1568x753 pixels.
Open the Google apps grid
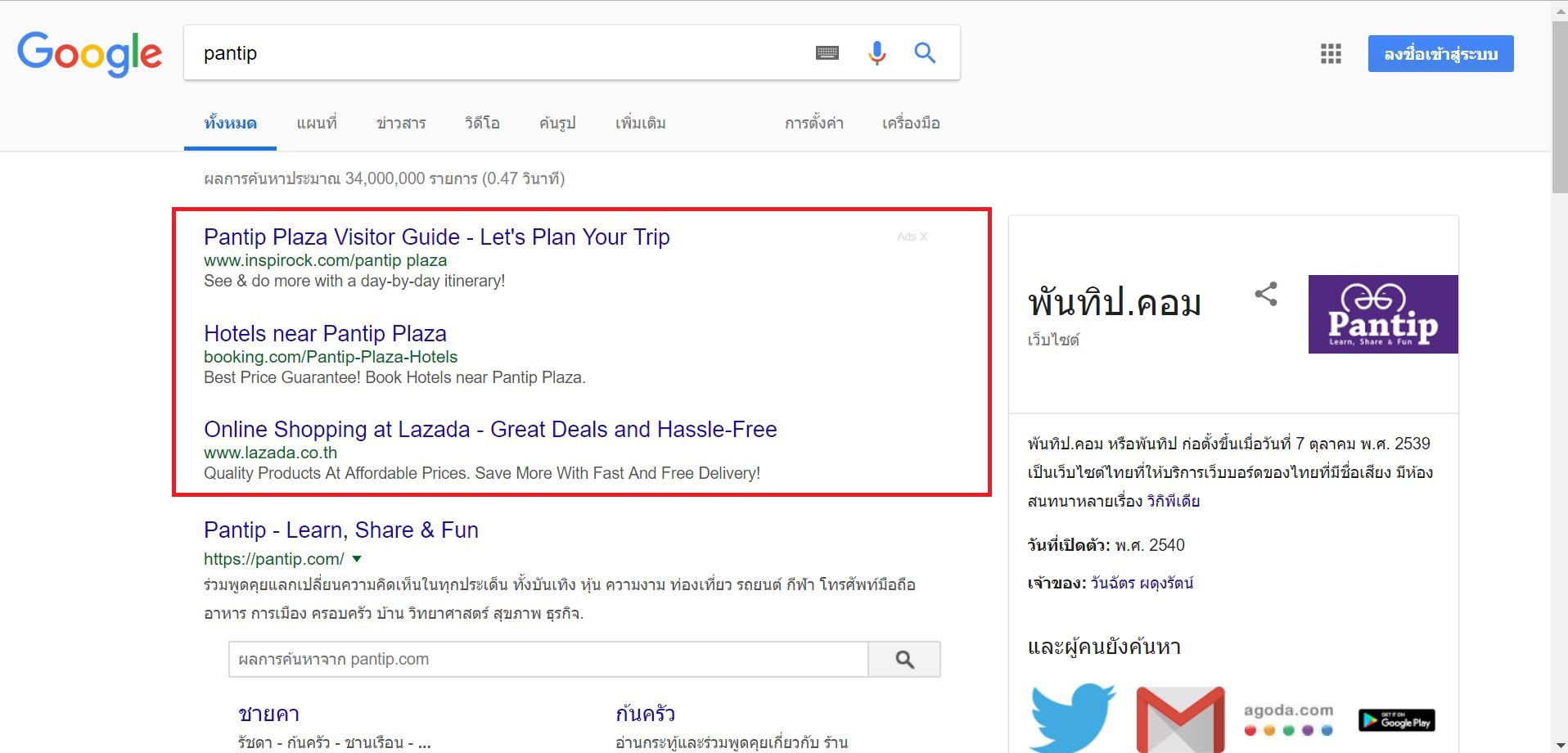click(1331, 54)
